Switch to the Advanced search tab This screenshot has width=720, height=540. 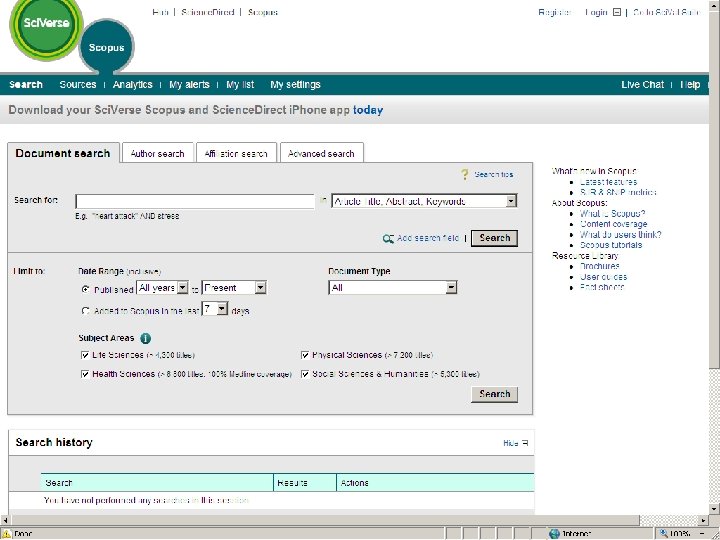tap(321, 154)
